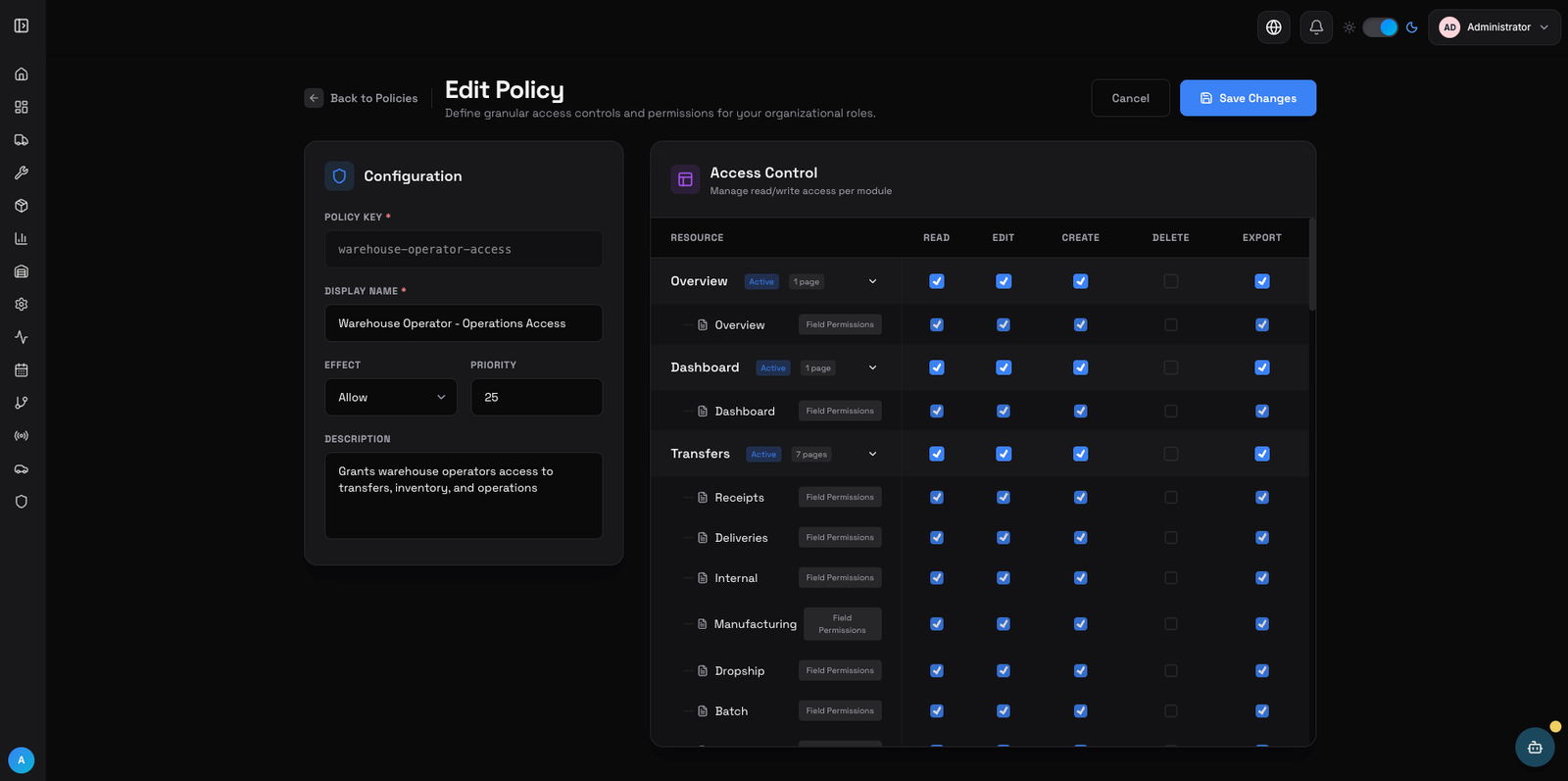Screen dimensions: 1568x781
Task: Click the blue 'A' avatar in sidebar
Action: (x=22, y=760)
